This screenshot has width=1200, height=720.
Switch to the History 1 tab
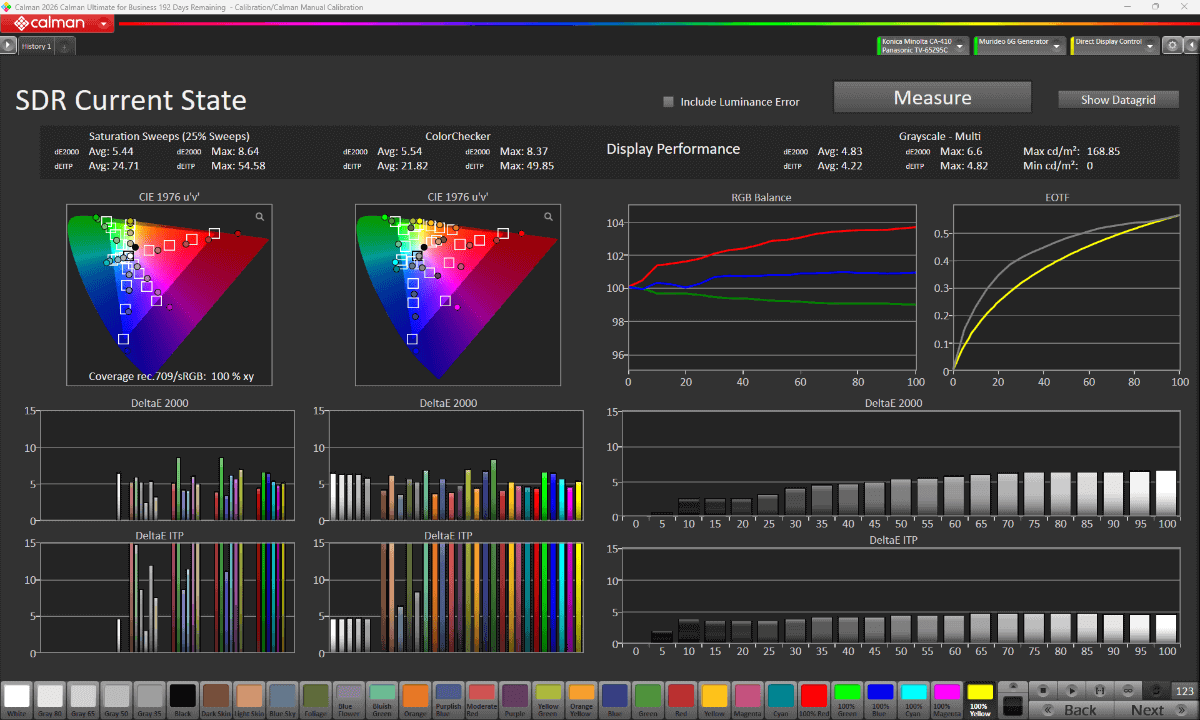click(x=36, y=47)
